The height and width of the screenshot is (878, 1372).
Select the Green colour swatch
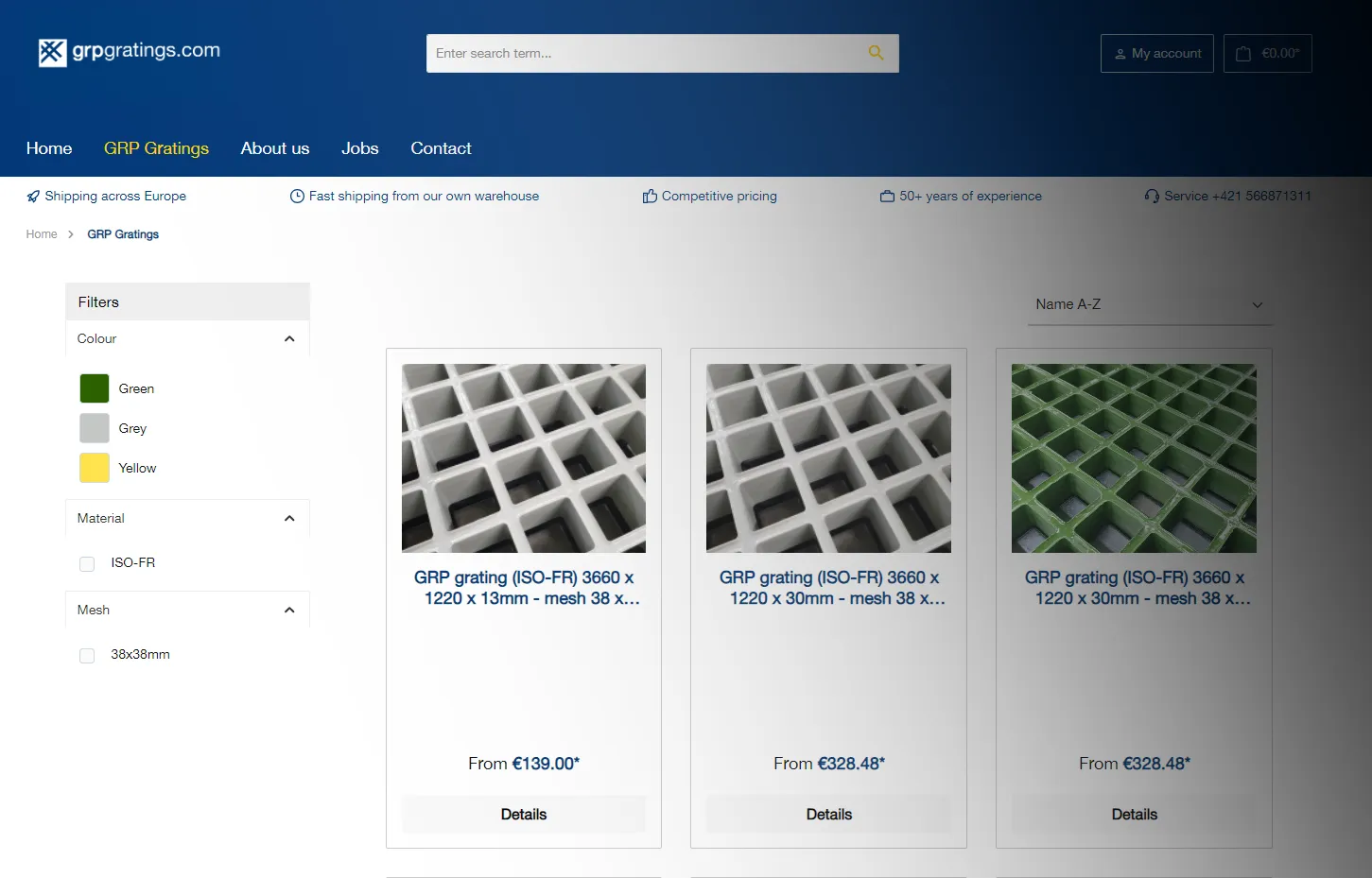[x=94, y=387]
